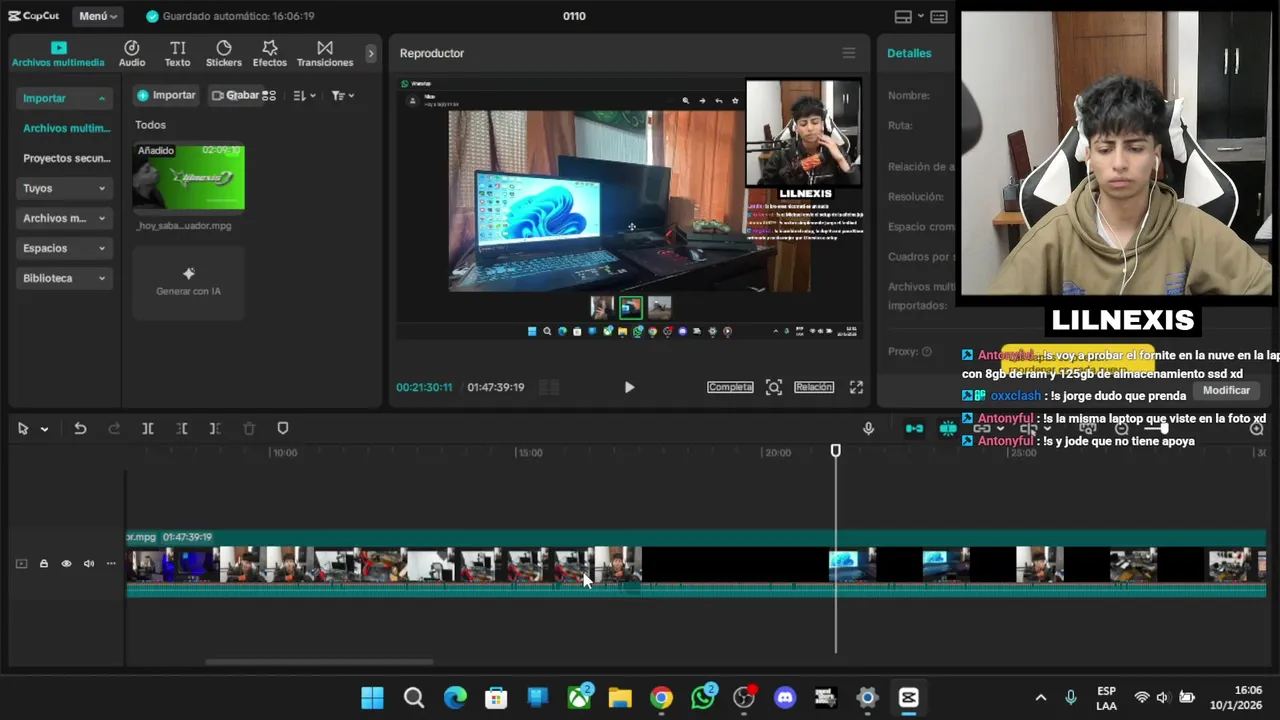Click the trash delete icon

tap(249, 428)
